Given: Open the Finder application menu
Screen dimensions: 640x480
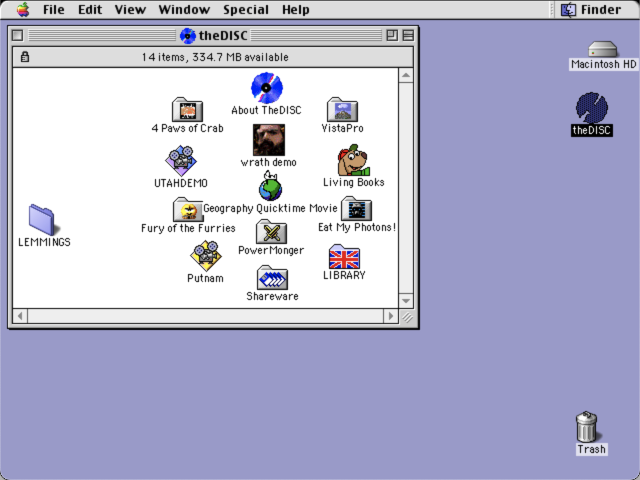Looking at the screenshot, I should coord(591,9).
